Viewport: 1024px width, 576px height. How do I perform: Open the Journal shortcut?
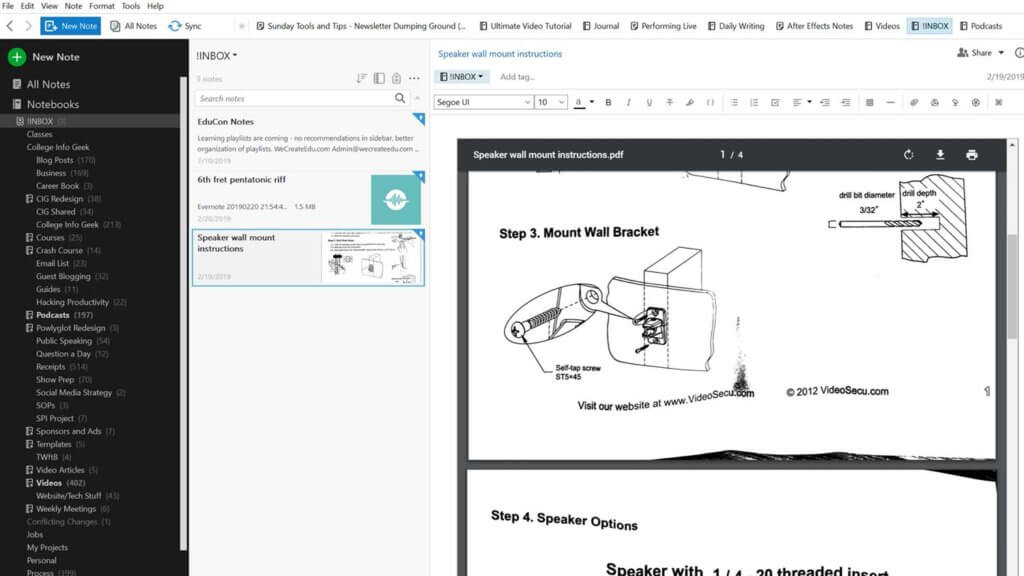(601, 26)
